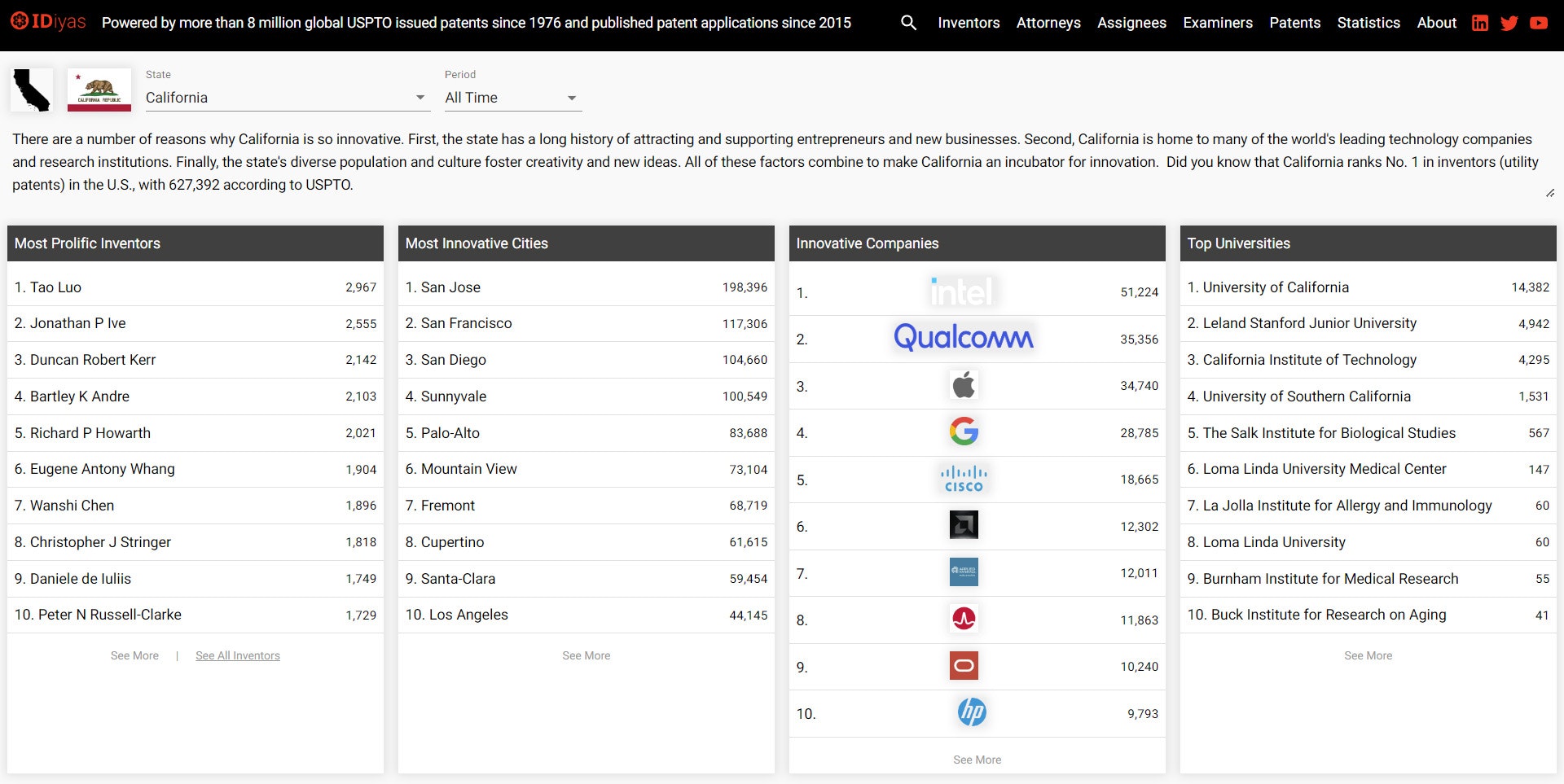Click See More under Most Innovative Cities
1564x784 pixels.
click(586, 655)
